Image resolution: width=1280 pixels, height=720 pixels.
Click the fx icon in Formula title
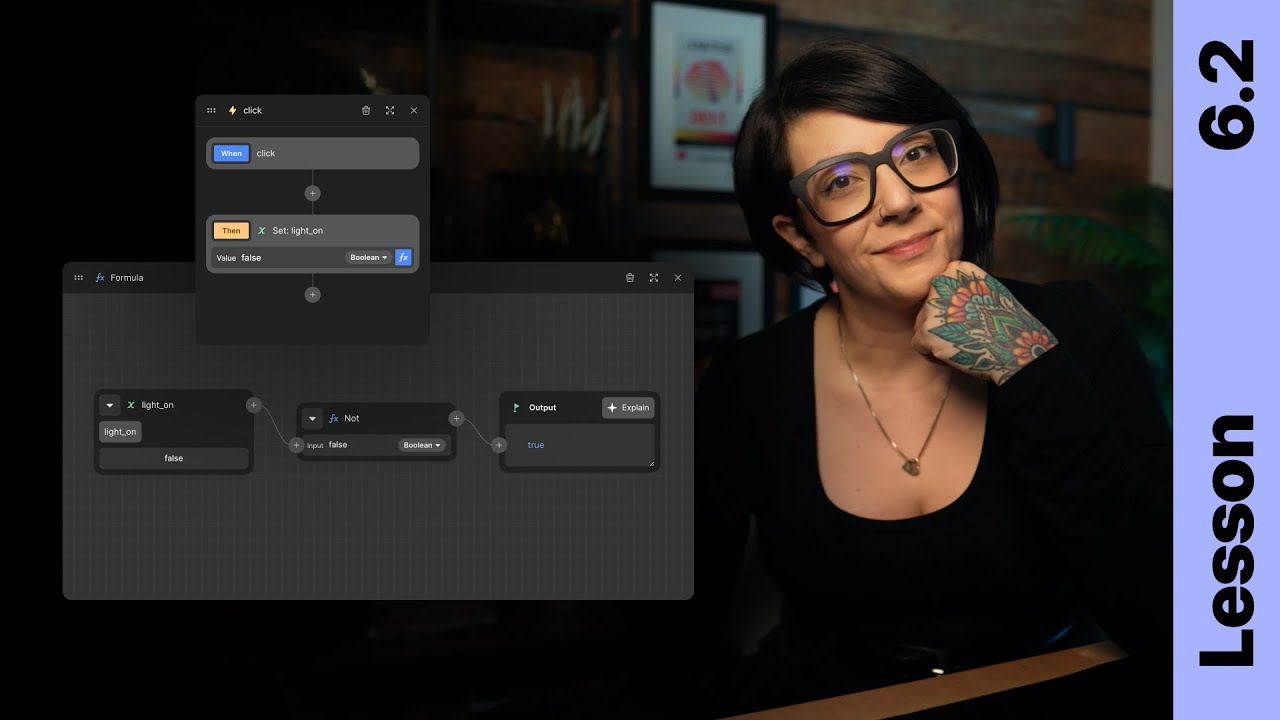click(x=100, y=278)
